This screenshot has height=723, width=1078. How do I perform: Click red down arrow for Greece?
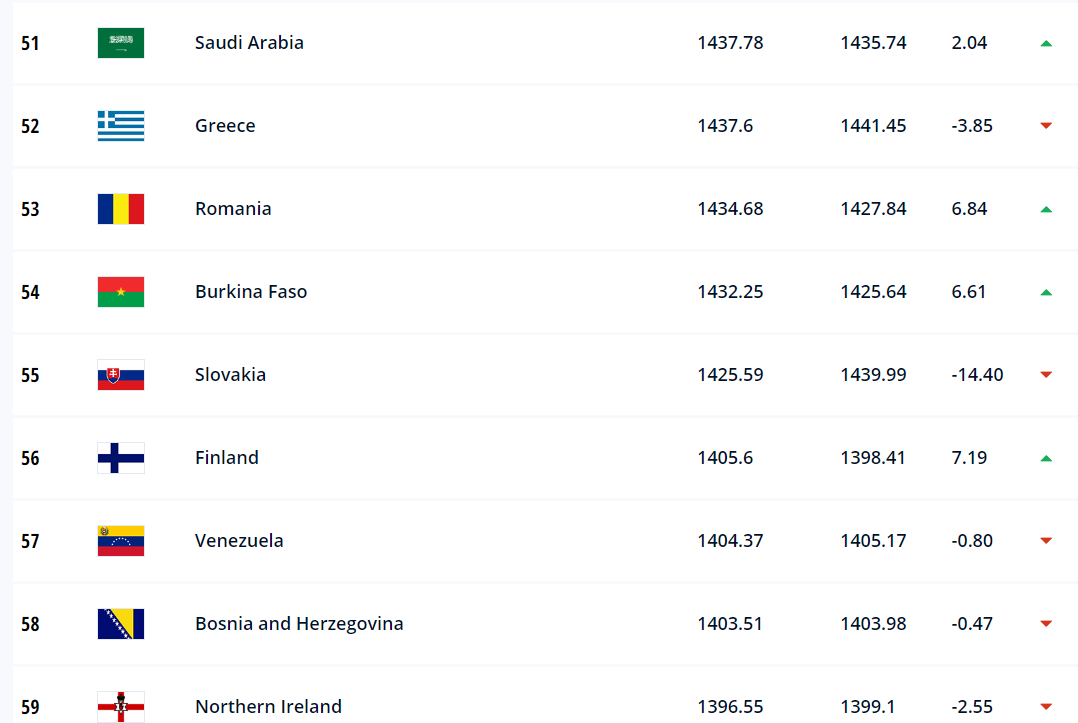pos(1046,126)
